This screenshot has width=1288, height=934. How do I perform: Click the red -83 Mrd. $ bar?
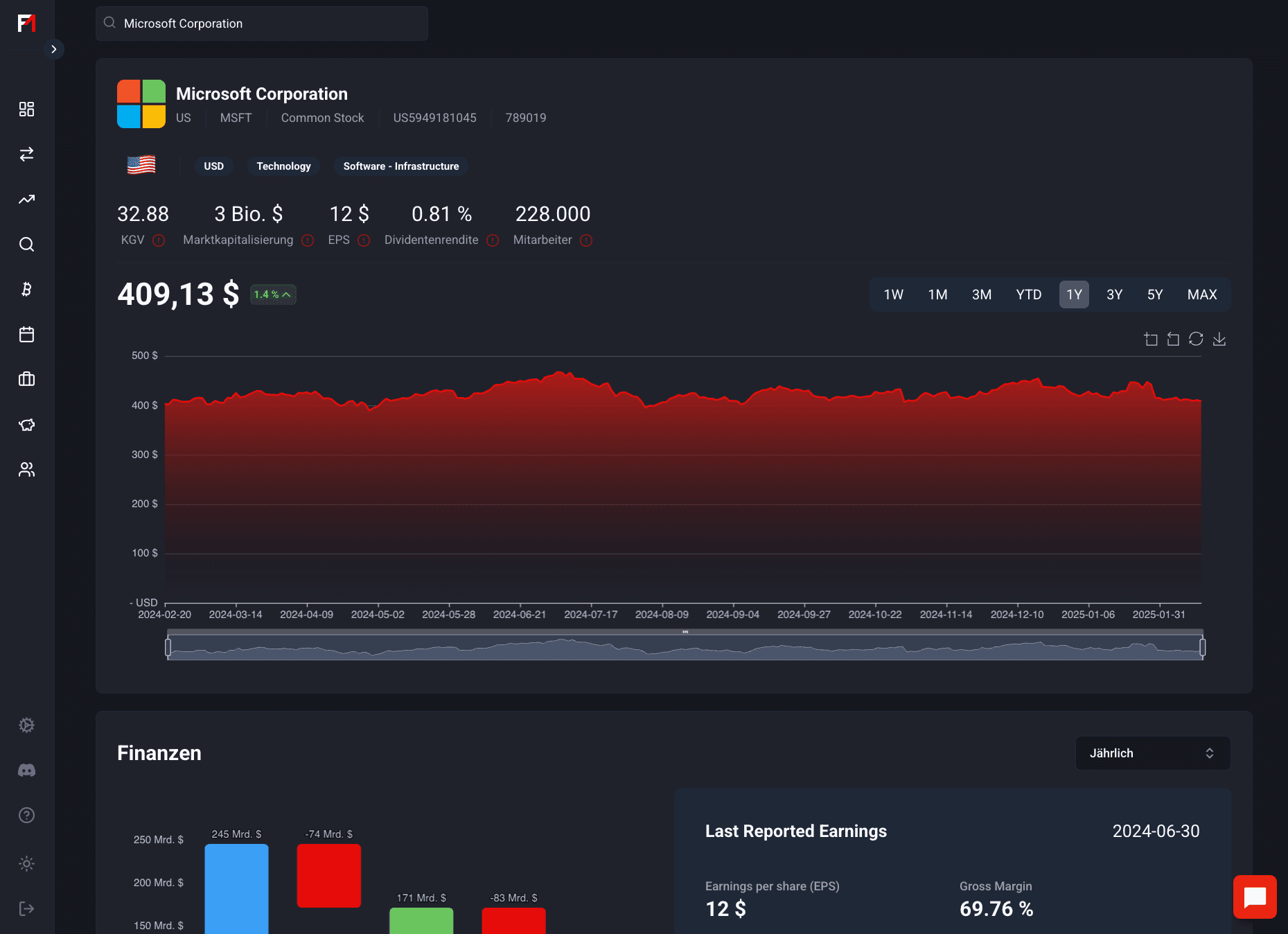513,921
